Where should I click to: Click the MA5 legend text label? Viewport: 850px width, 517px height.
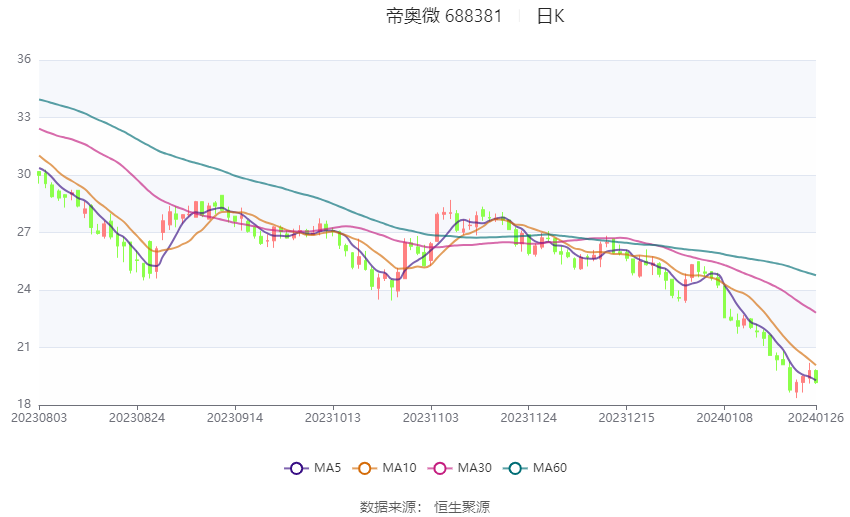click(x=327, y=468)
